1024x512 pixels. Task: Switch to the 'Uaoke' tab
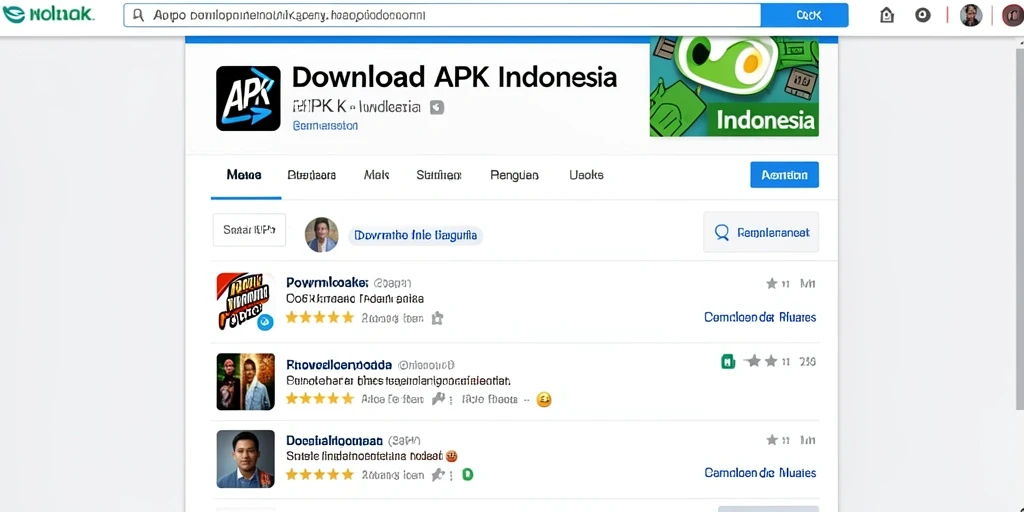[586, 175]
